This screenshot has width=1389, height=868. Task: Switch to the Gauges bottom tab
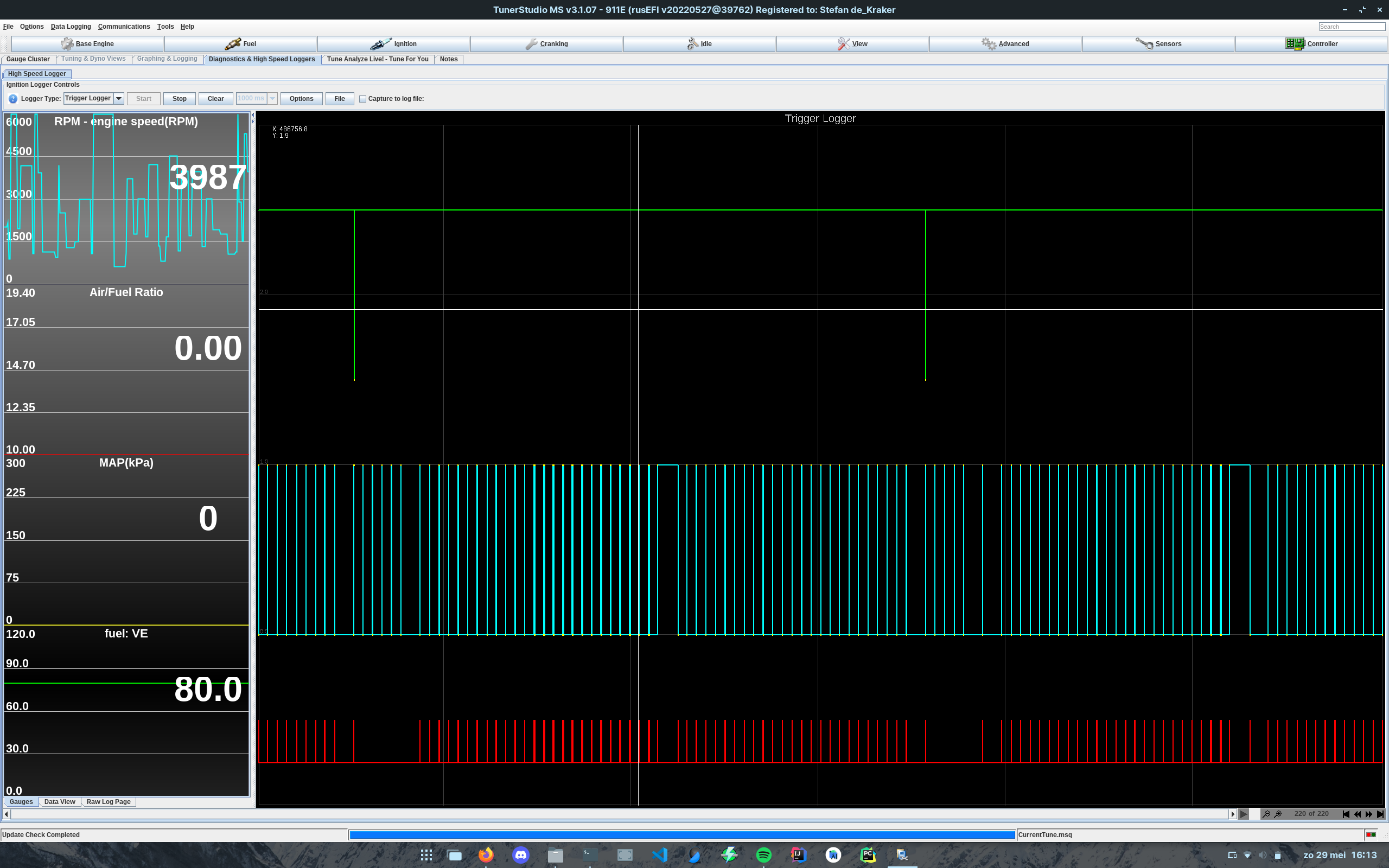click(21, 802)
